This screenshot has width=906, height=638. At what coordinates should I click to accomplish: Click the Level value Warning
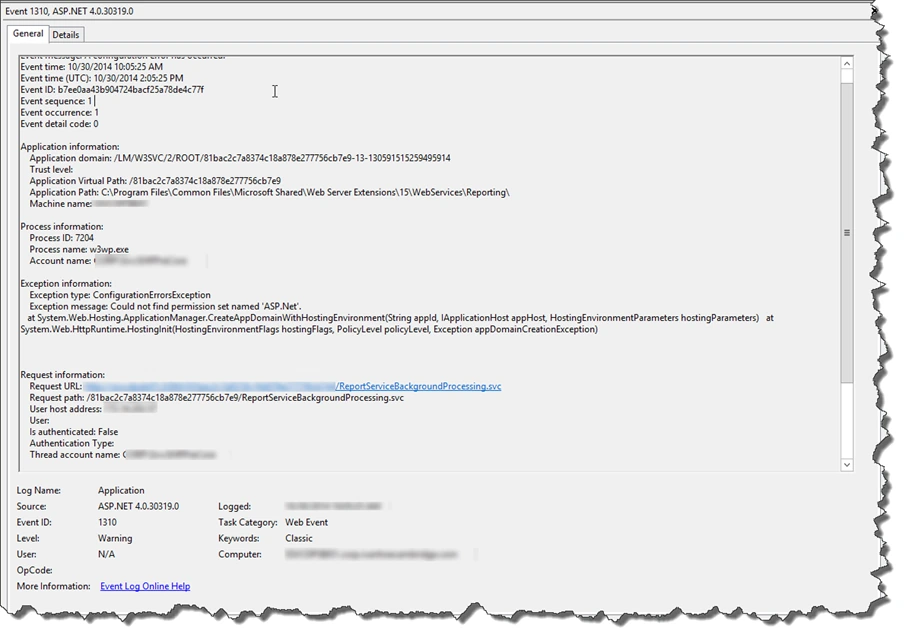[114, 538]
